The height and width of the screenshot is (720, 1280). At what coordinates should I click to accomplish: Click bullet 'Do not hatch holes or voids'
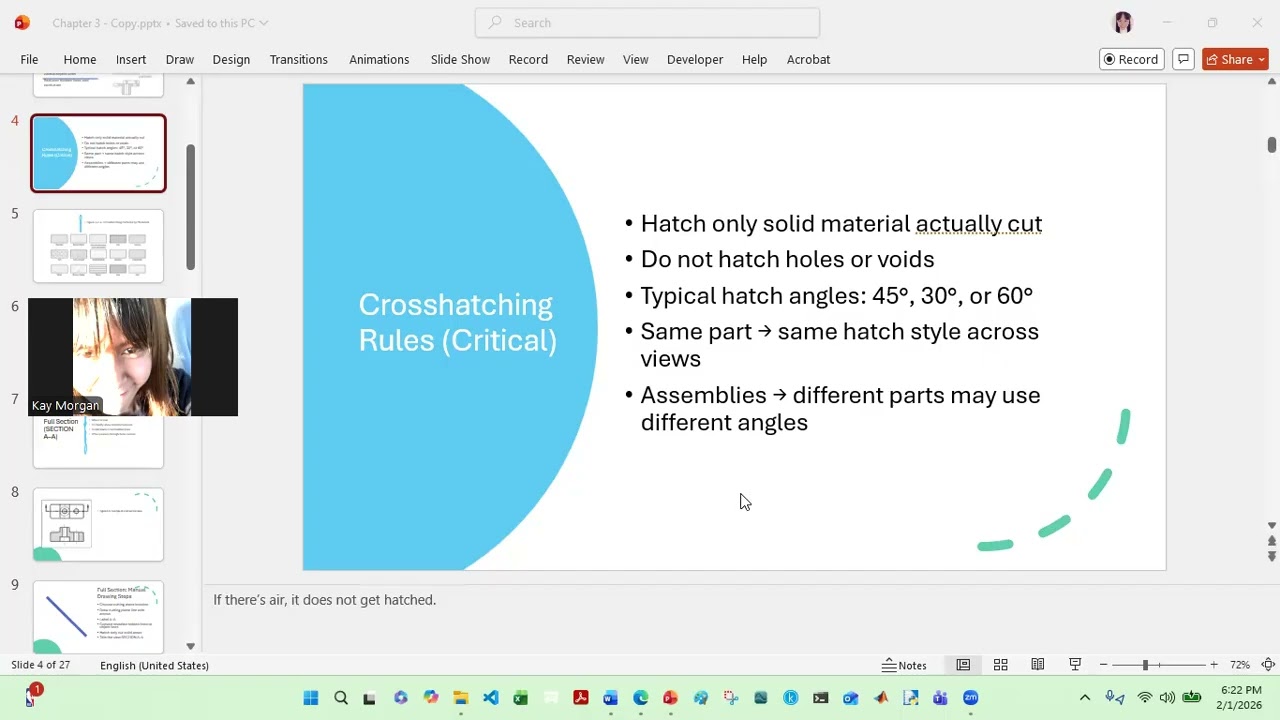point(787,259)
